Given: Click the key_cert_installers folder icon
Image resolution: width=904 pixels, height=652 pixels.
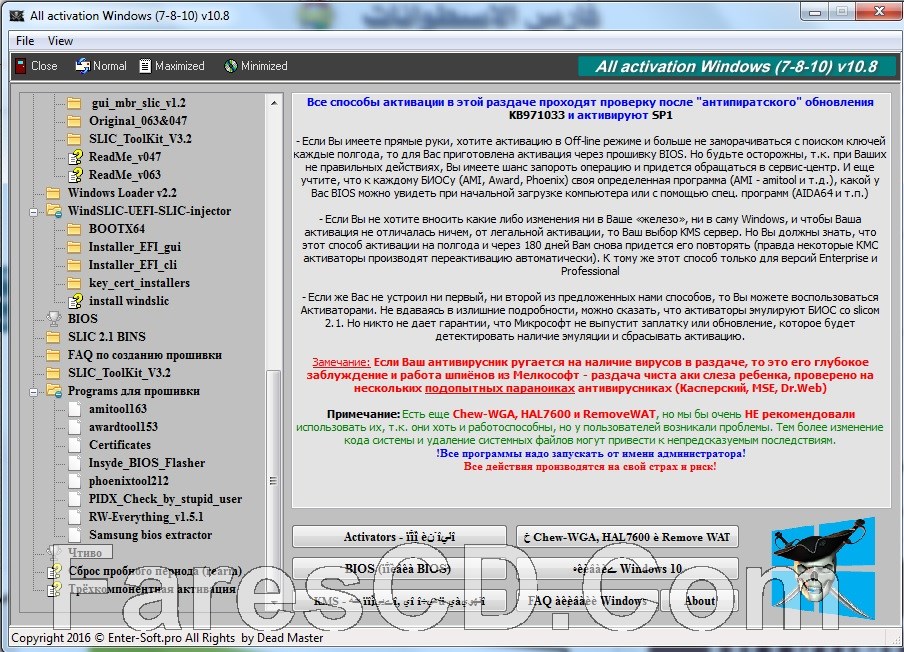Looking at the screenshot, I should click(x=74, y=283).
